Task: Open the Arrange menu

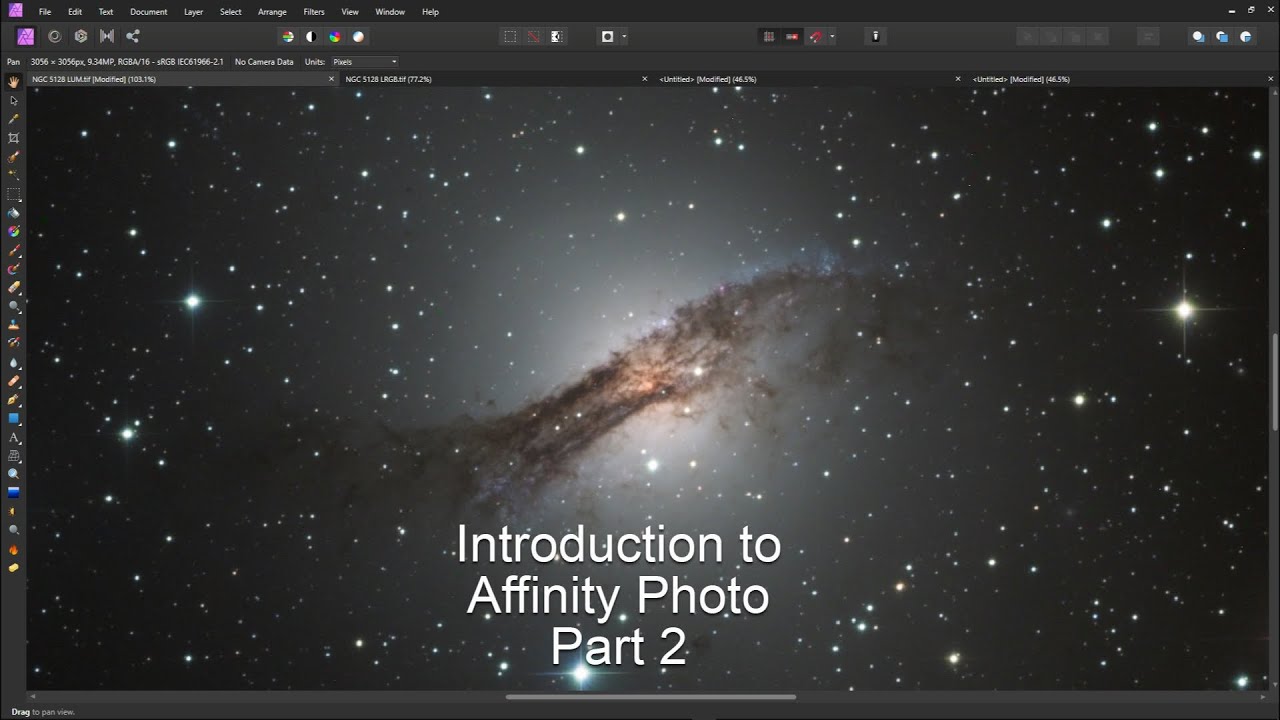Action: pos(272,12)
